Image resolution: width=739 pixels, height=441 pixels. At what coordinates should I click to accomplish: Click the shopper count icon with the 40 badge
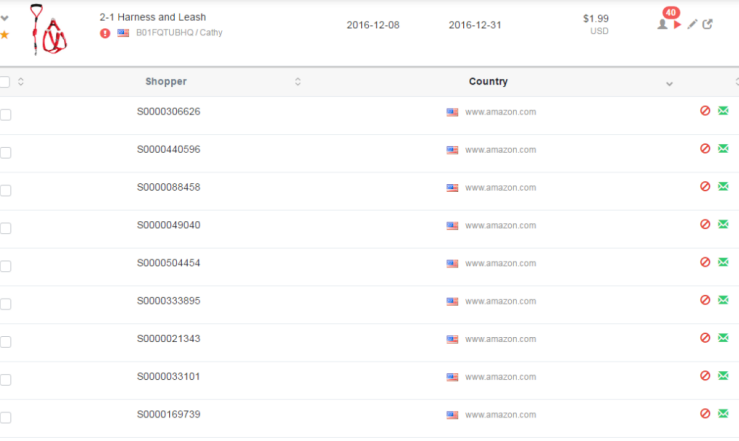[662, 24]
